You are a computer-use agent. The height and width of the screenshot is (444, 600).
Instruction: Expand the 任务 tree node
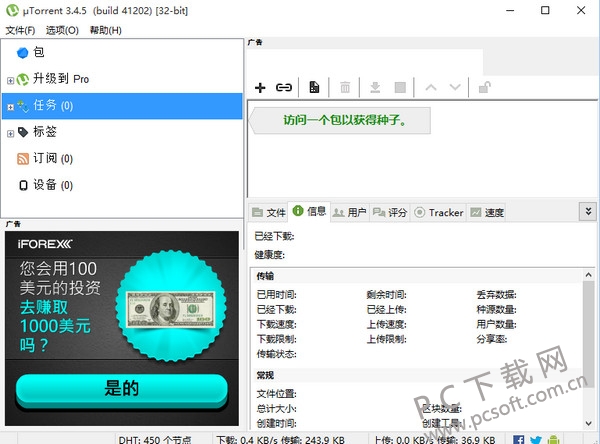[x=10, y=107]
